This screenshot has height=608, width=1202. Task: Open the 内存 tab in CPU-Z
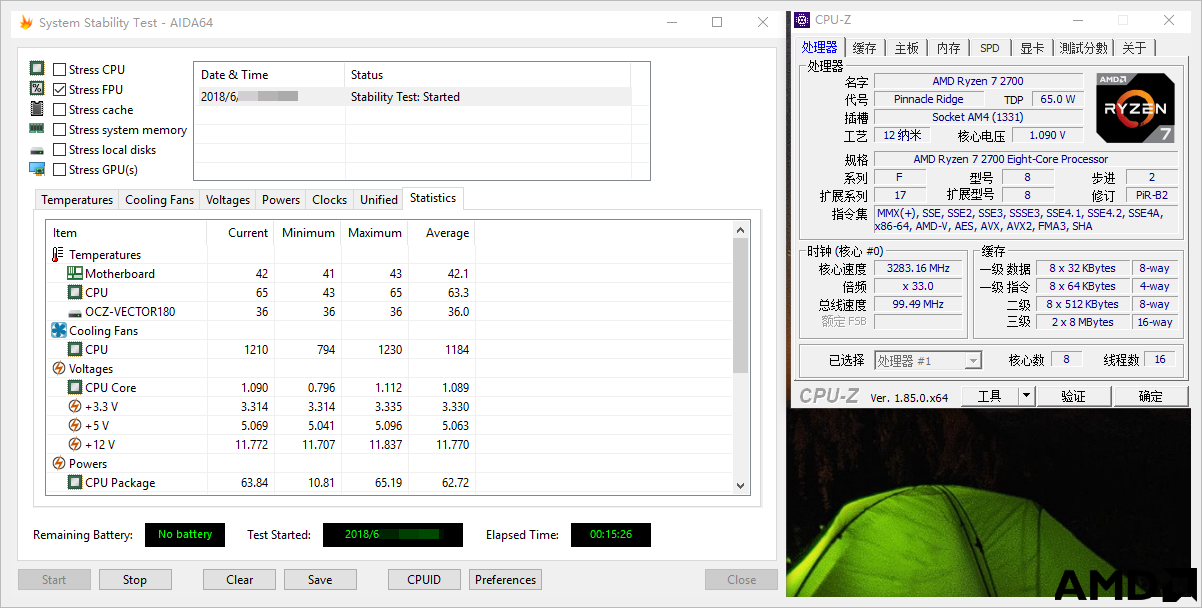[x=949, y=48]
